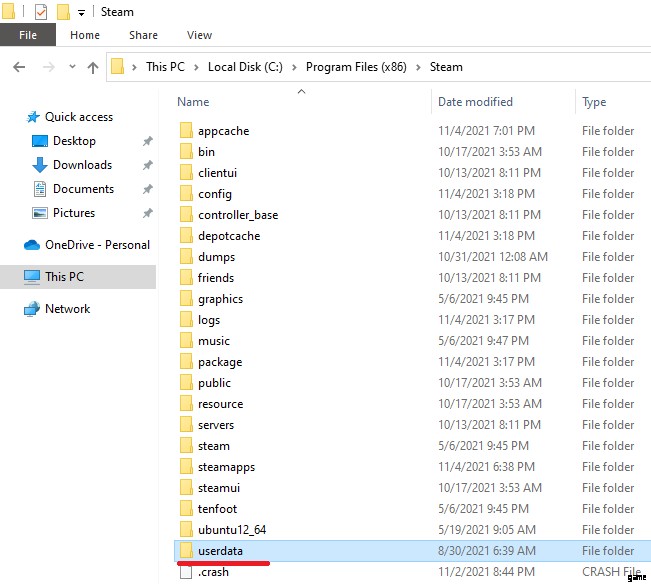Screen dimensions: 651x584
Task: Click the Properties icon in title bar
Action: [x=41, y=12]
